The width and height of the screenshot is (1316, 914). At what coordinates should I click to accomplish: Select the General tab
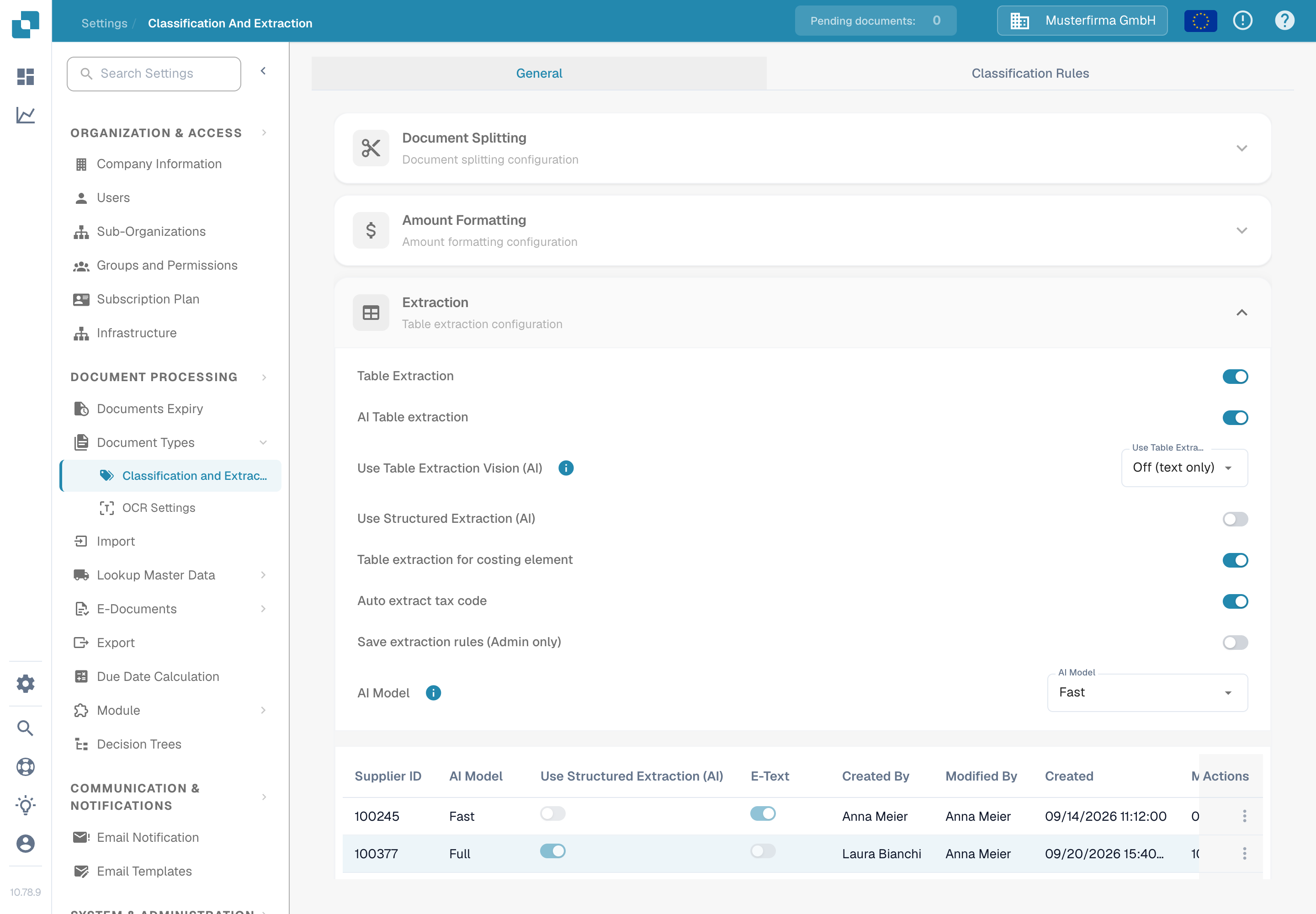pos(539,73)
